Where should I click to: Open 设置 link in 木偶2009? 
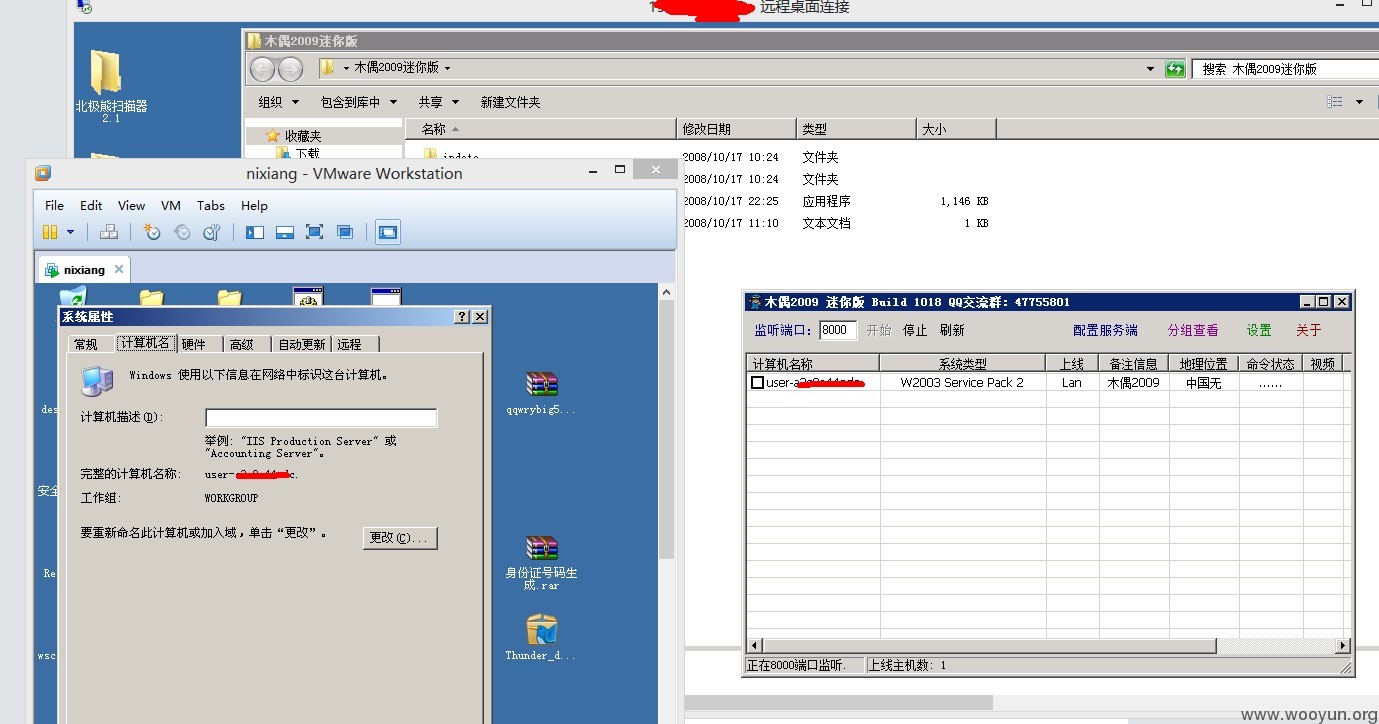pyautogui.click(x=1259, y=330)
